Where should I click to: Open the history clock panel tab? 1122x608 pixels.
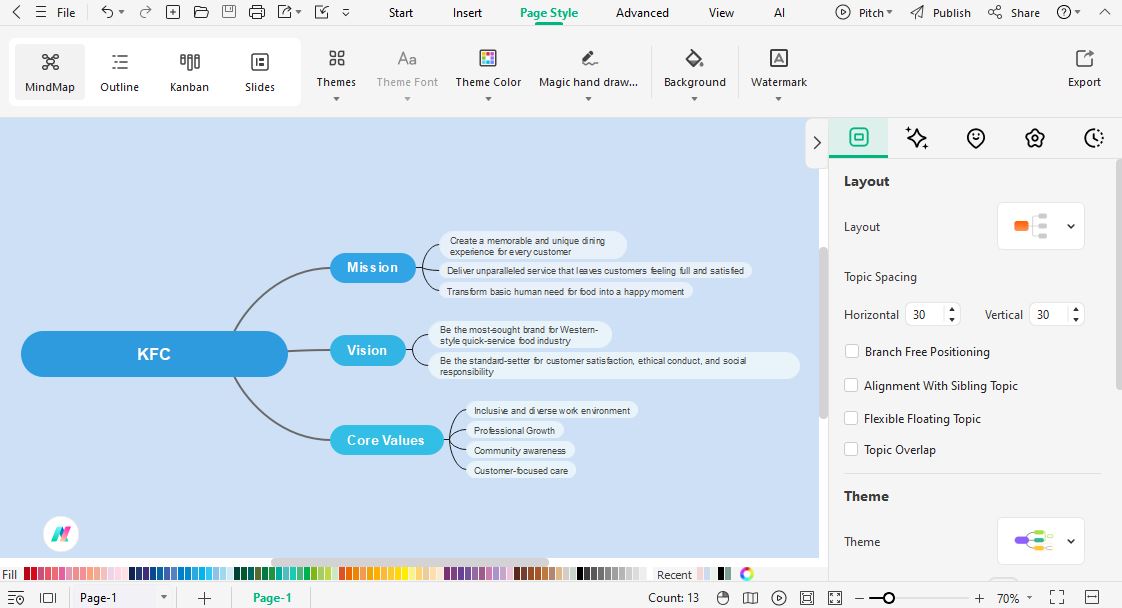[x=1093, y=138]
